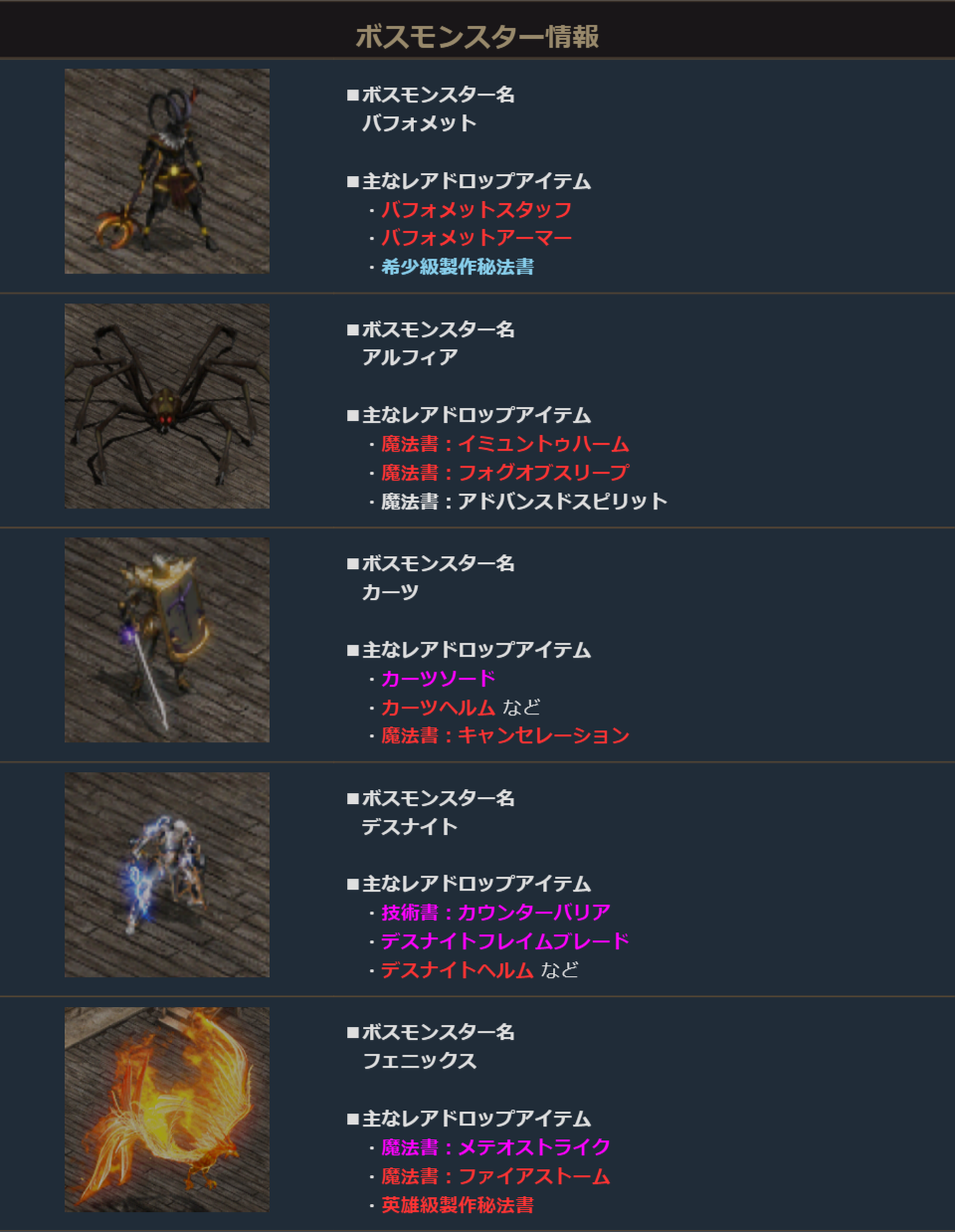Select the バフォメットスタッフ drop item
The width and height of the screenshot is (955, 1232).
point(477,210)
